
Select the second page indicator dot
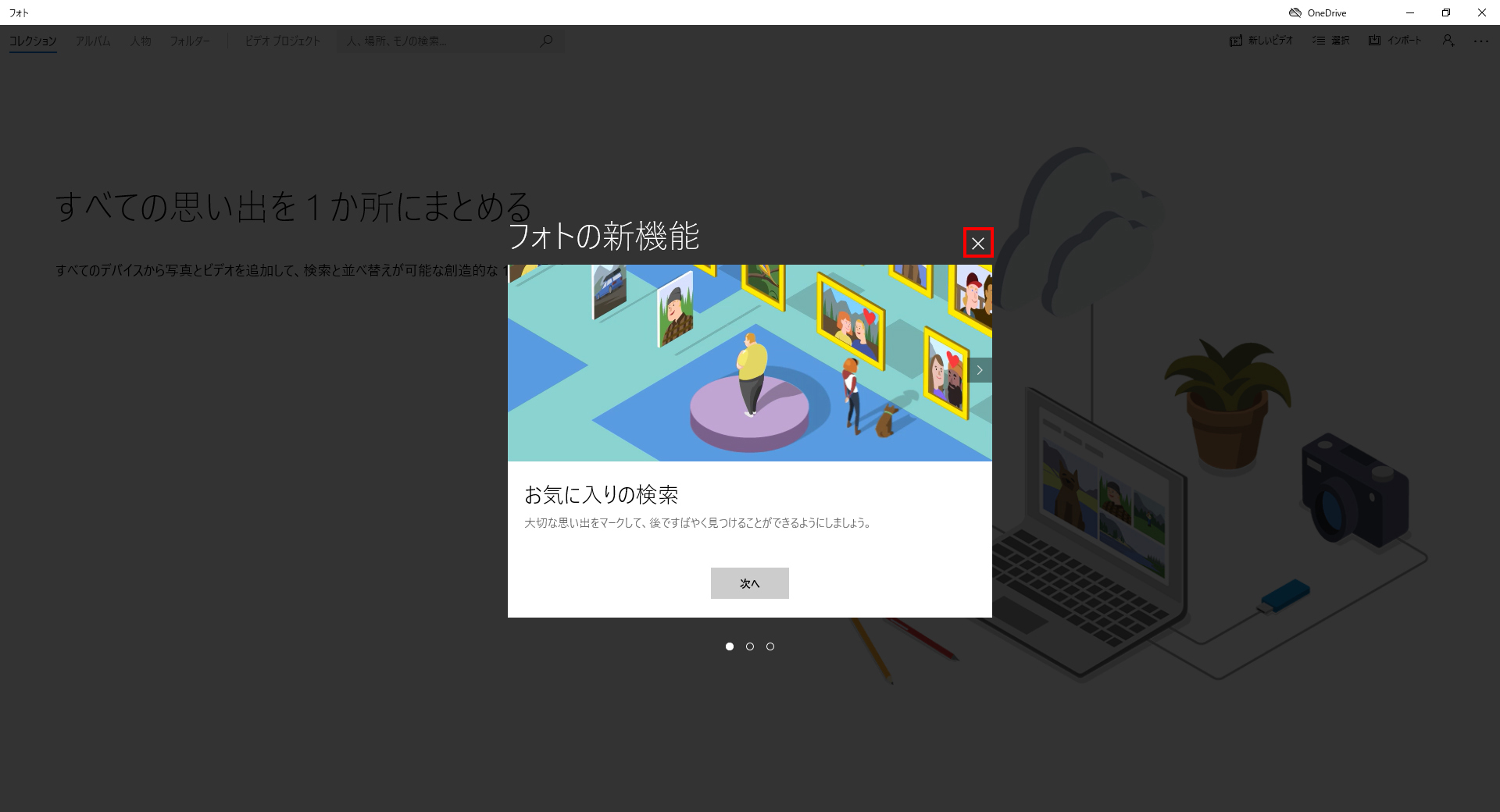point(750,646)
